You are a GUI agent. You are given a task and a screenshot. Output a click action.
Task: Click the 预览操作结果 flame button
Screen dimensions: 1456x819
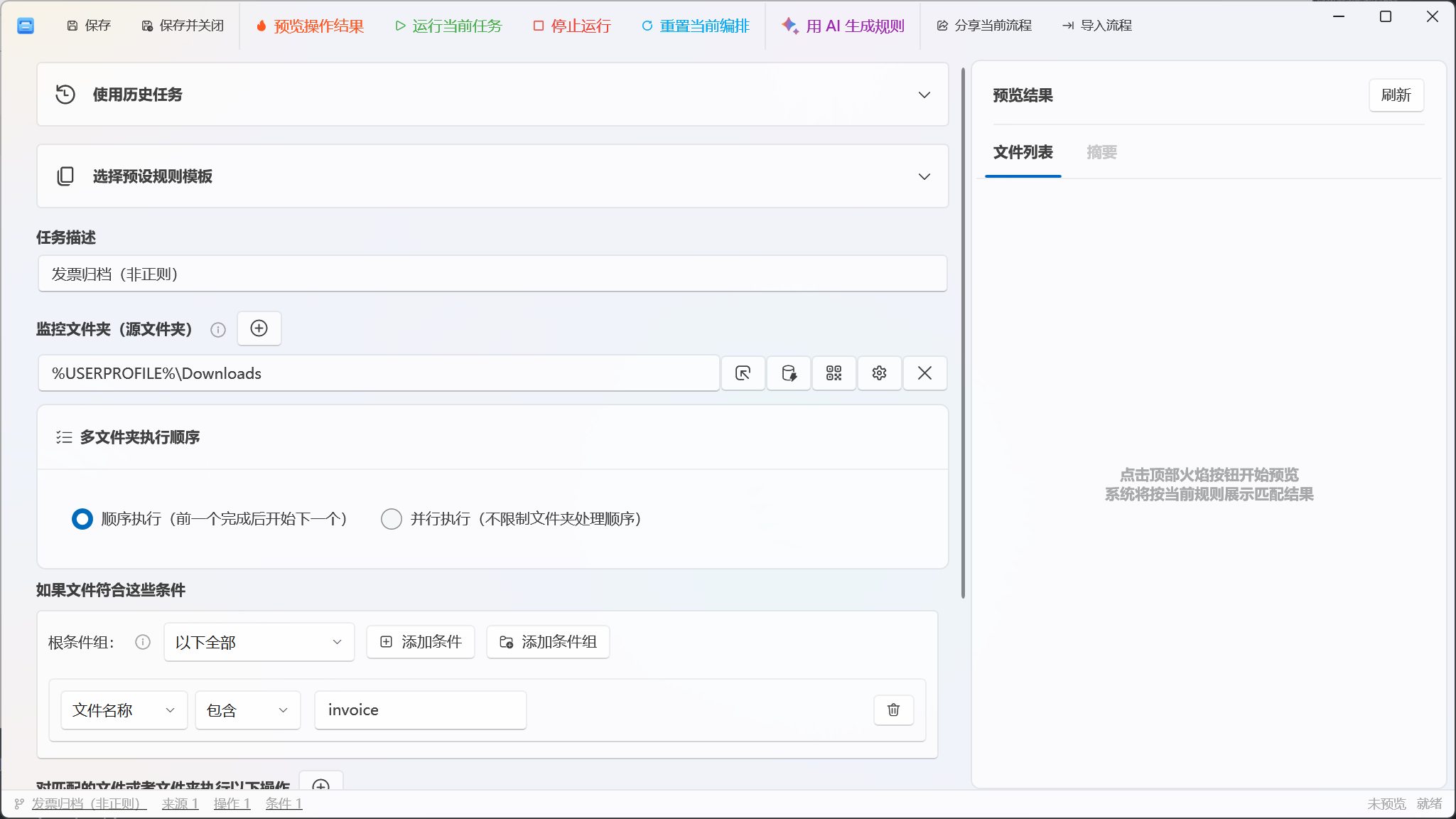click(310, 26)
